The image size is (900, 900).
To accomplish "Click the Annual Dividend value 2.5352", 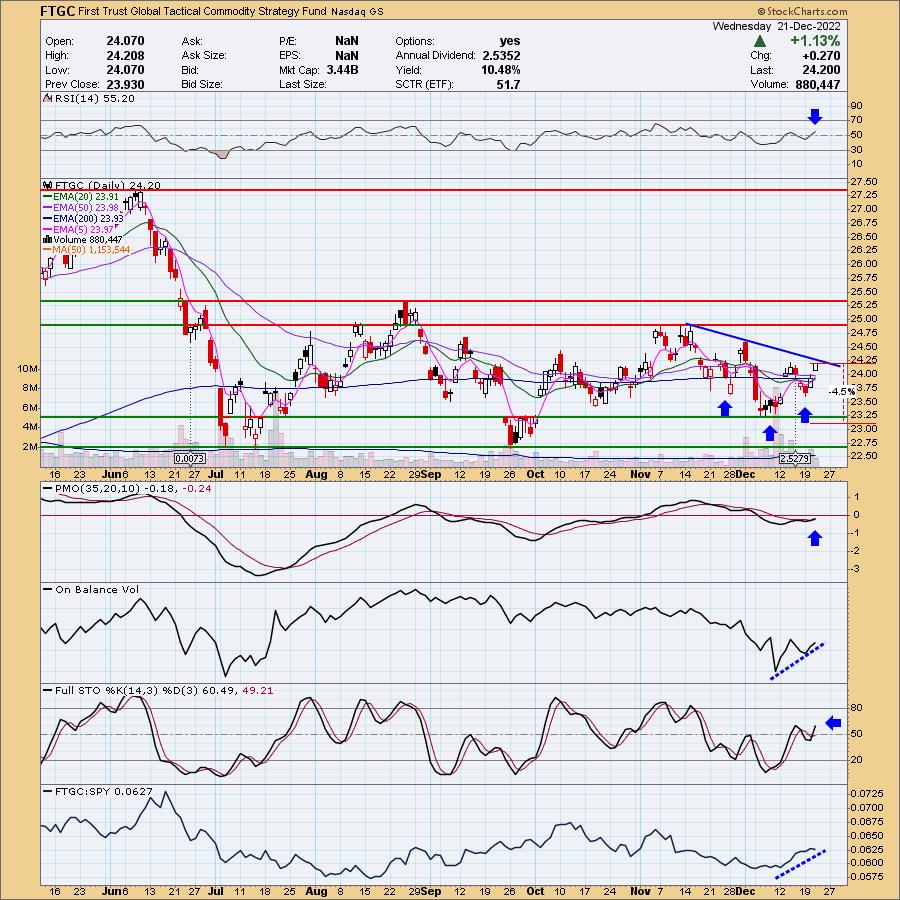I will (x=501, y=56).
